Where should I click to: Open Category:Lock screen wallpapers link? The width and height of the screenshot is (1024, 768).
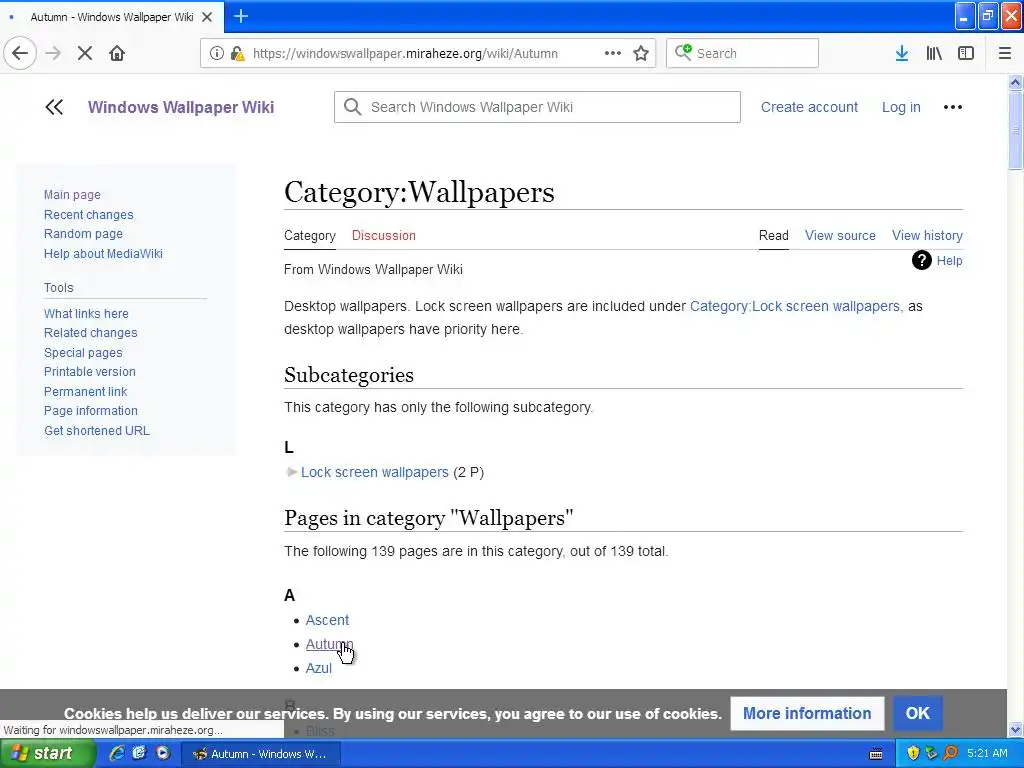[796, 306]
